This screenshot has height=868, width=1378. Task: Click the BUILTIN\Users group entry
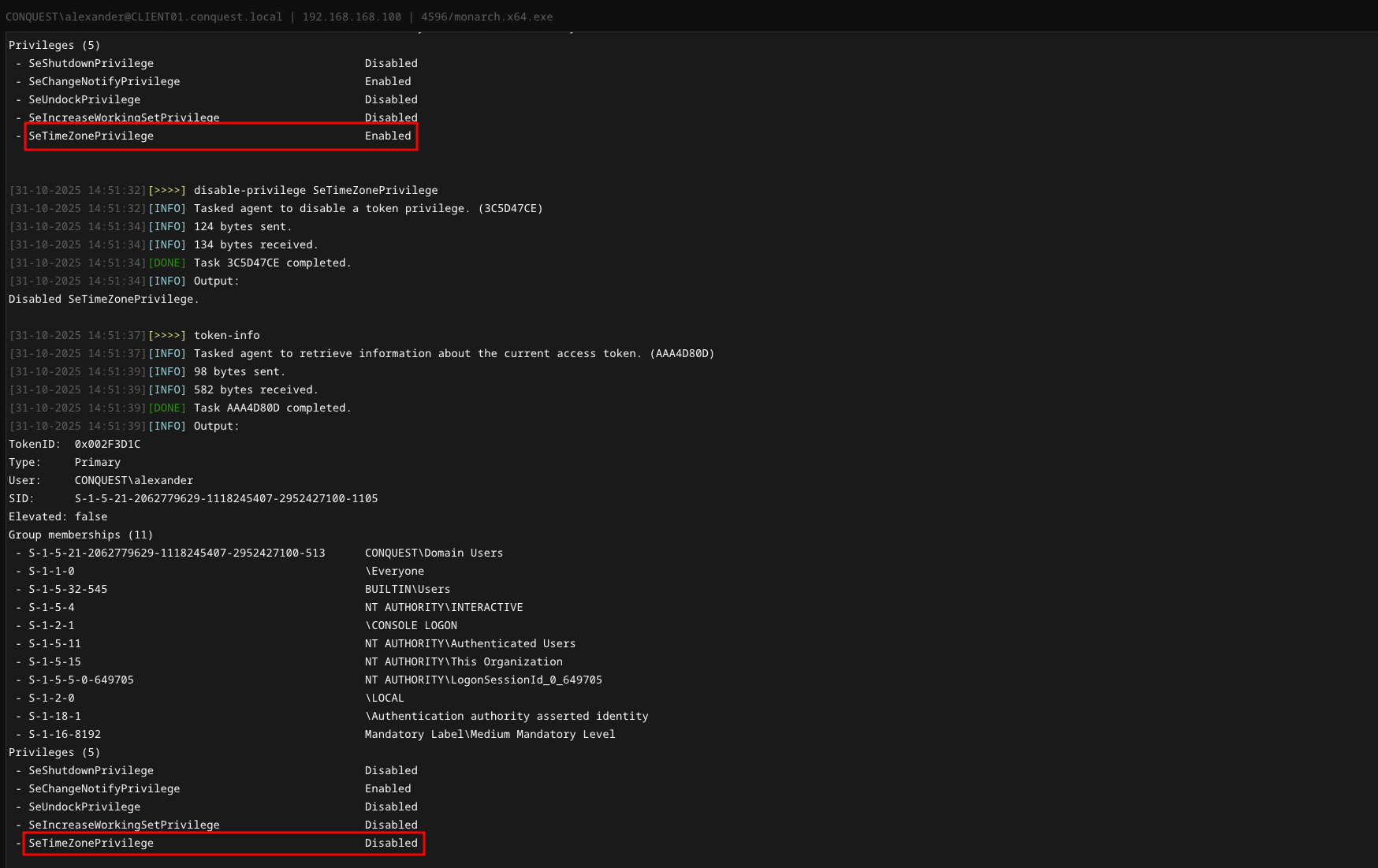pyautogui.click(x=407, y=589)
